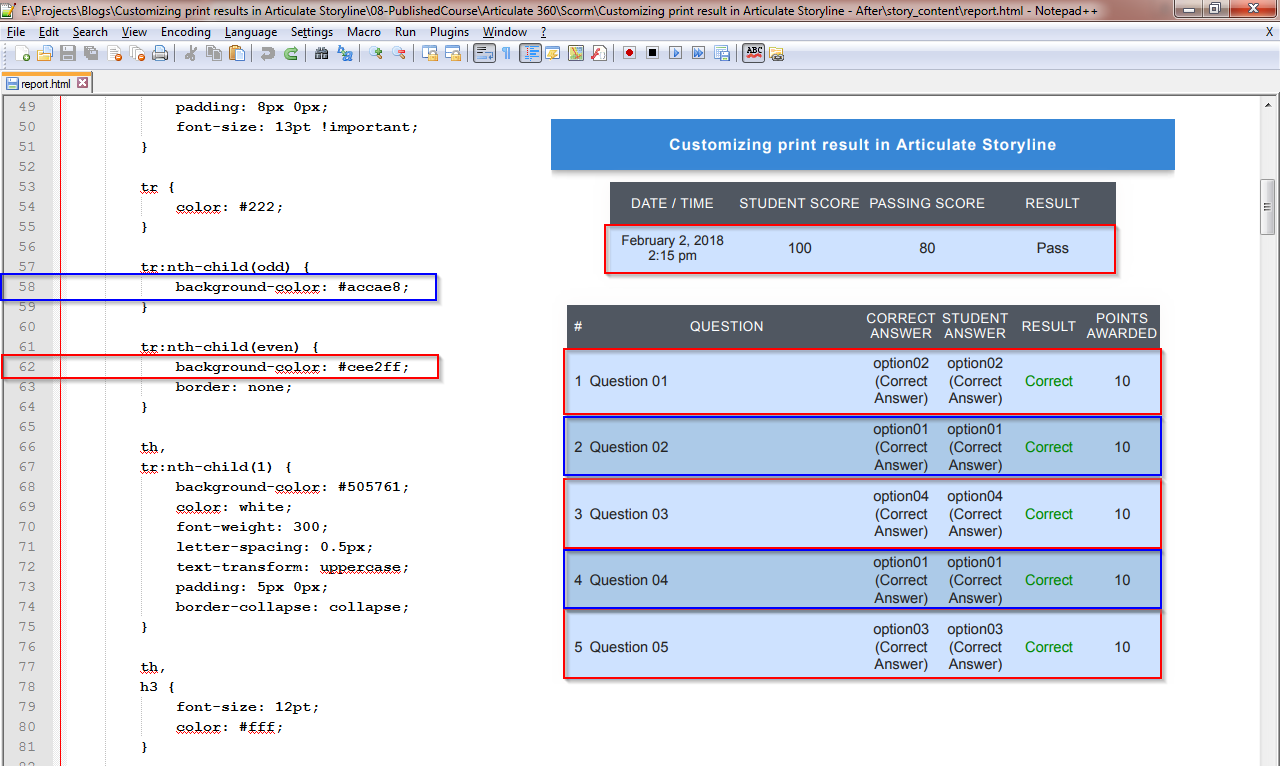The image size is (1280, 766).
Task: Click the vertical scrollbar thumb
Action: click(x=1269, y=207)
